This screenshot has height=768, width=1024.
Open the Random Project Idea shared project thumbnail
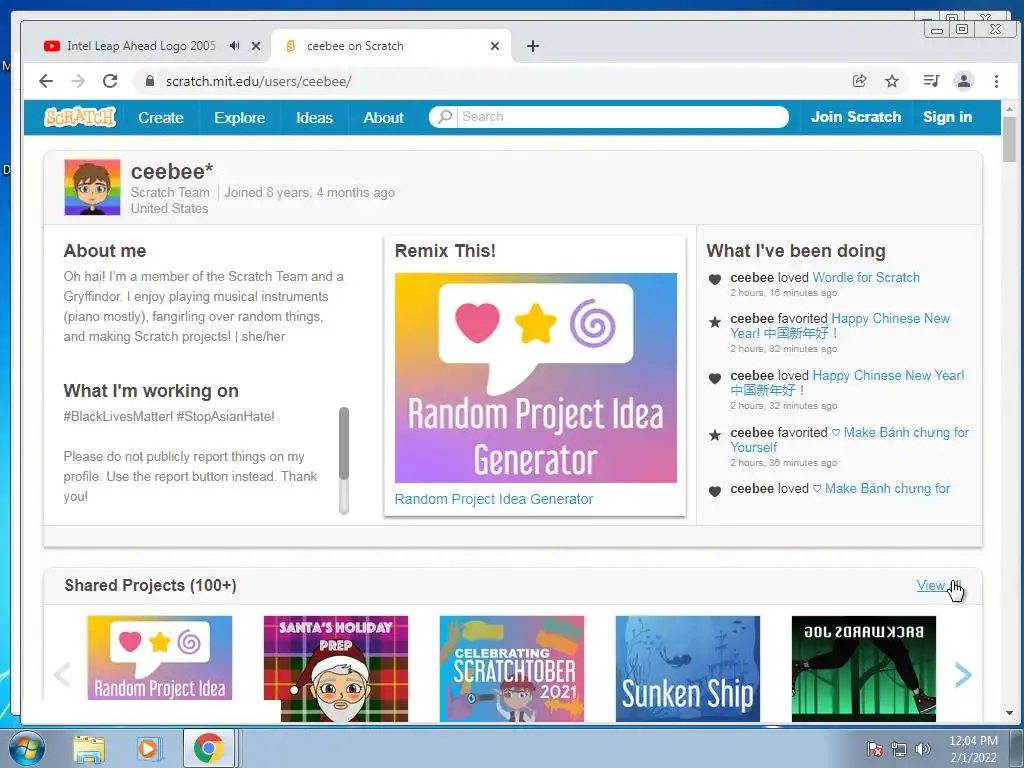click(x=160, y=658)
